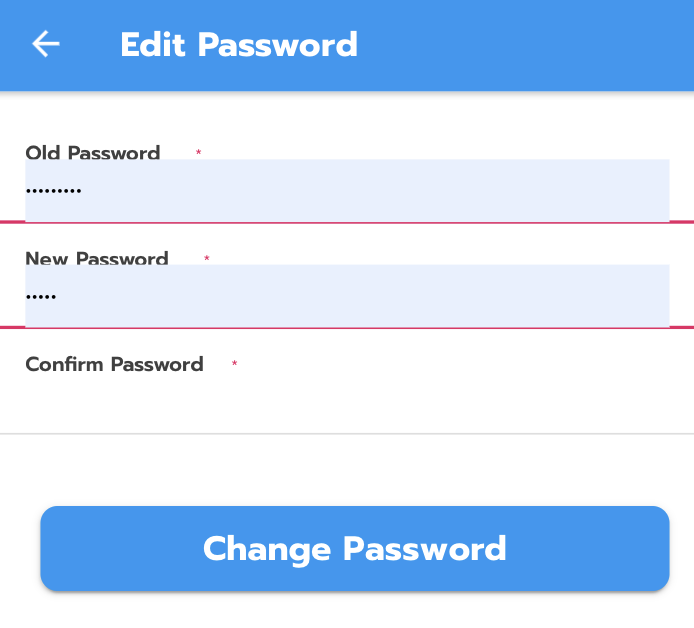This screenshot has width=694, height=628.
Task: Click the masked dots in Old Password
Action: pyautogui.click(x=54, y=190)
